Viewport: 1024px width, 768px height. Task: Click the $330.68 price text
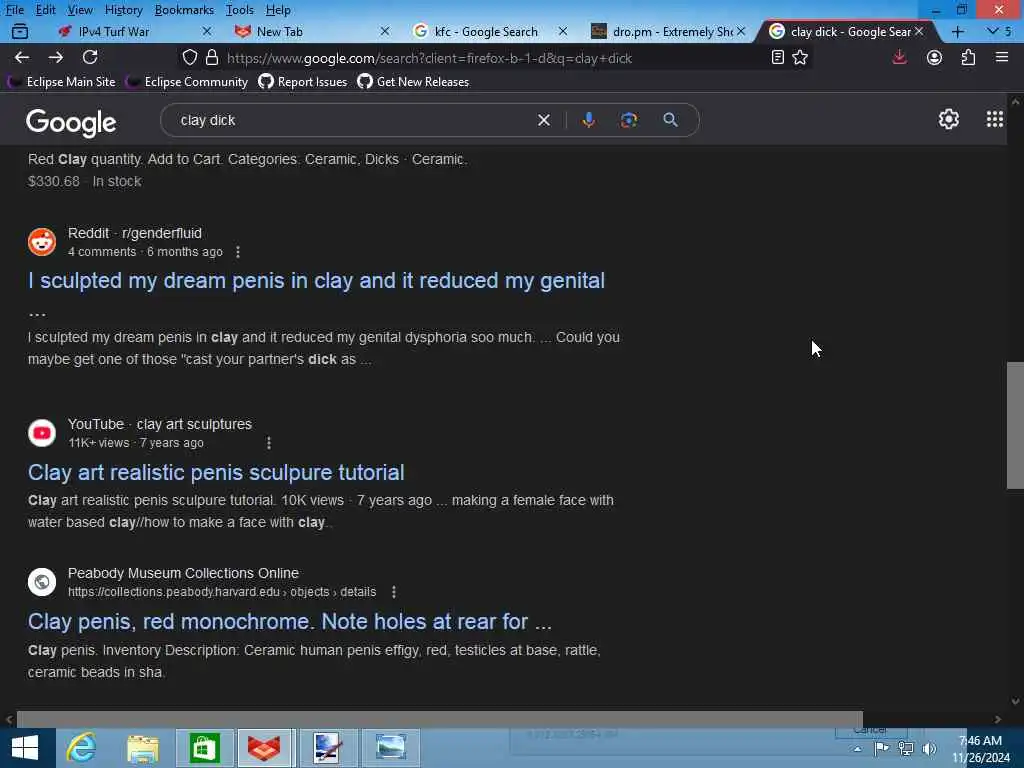[x=54, y=182]
